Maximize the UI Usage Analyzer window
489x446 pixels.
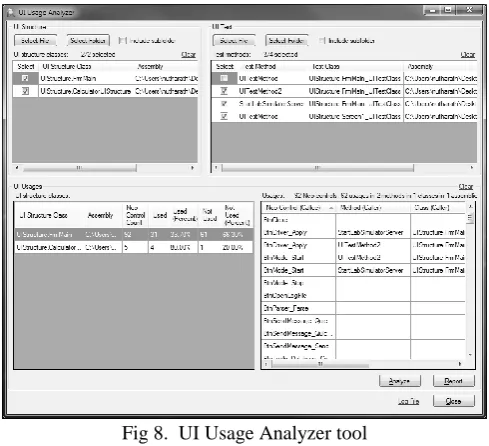[448, 10]
